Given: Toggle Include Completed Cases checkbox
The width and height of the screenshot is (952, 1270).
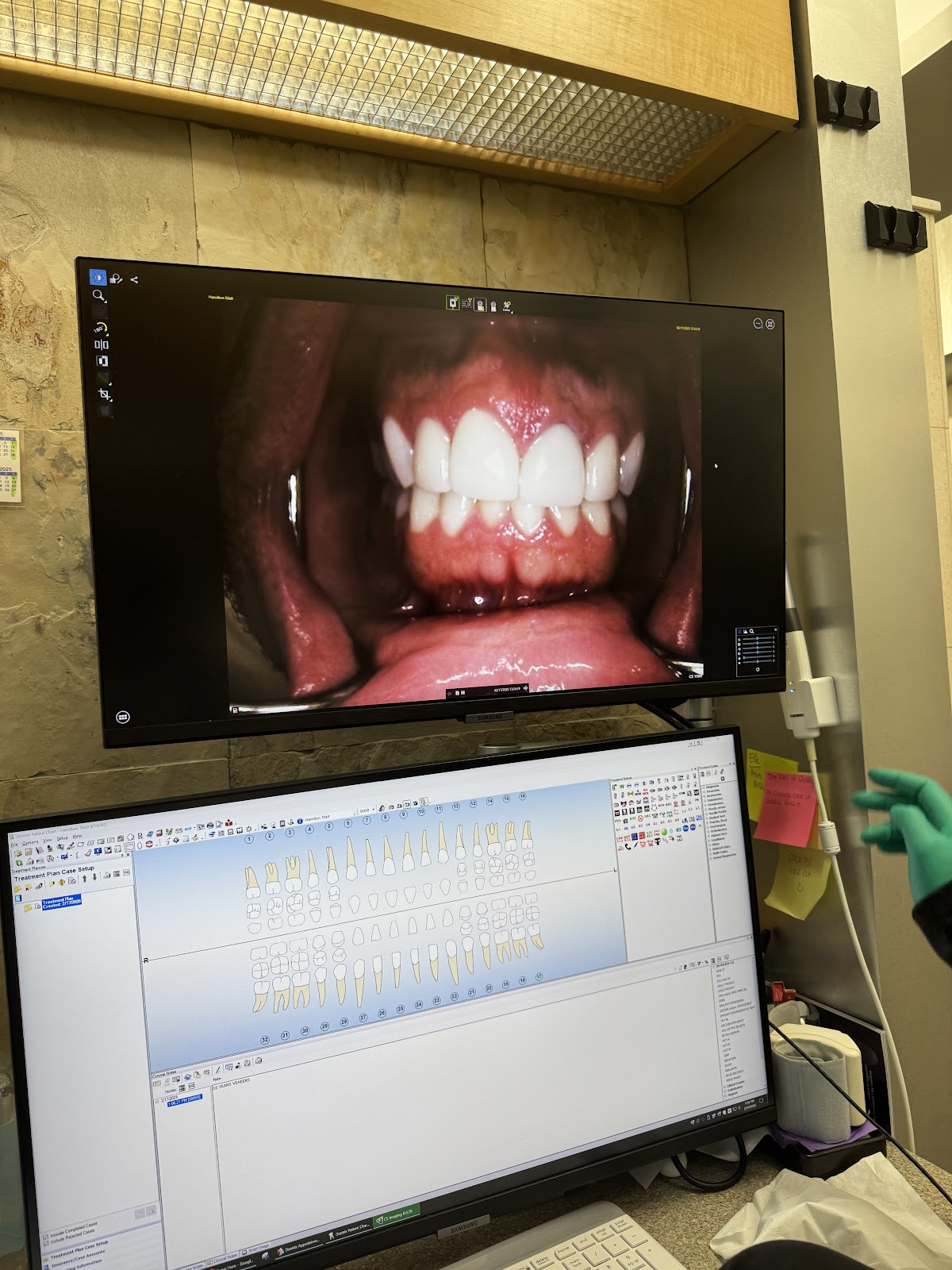Looking at the screenshot, I should pos(45,1236).
